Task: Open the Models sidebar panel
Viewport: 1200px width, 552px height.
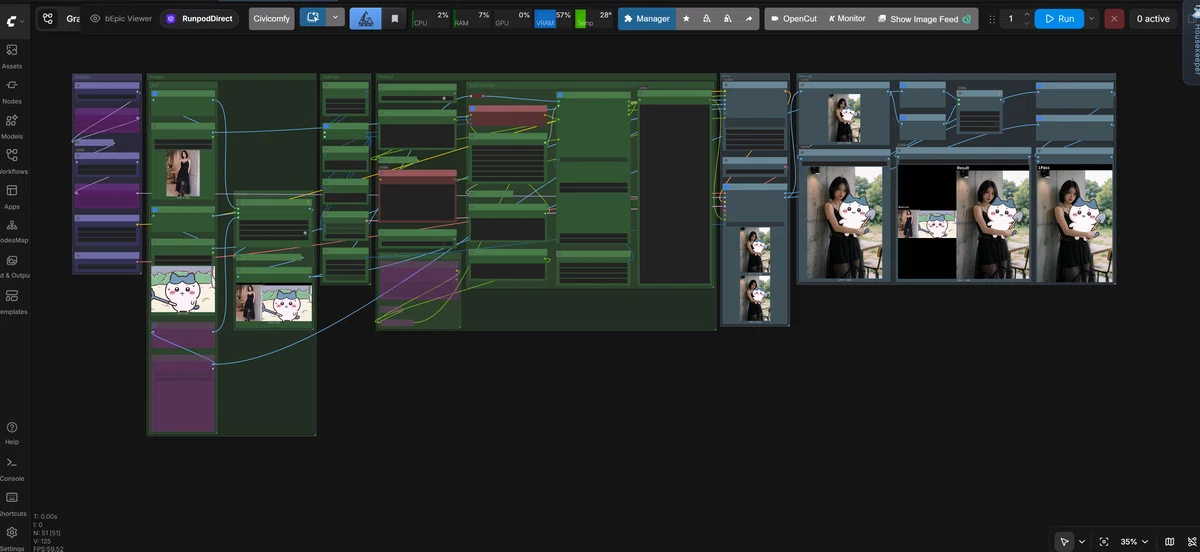Action: click(x=12, y=126)
